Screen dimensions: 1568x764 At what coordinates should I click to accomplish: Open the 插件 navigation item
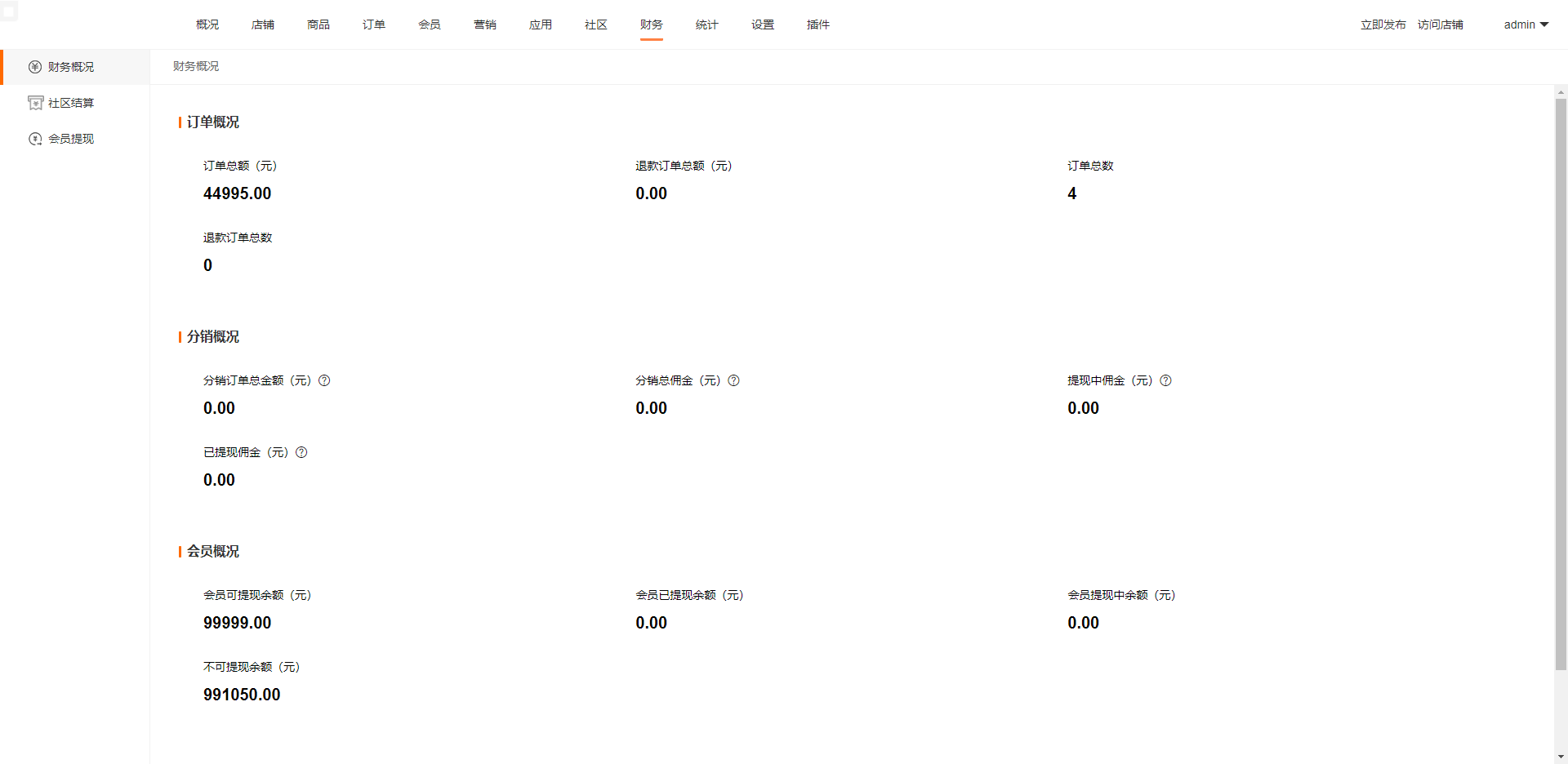(x=818, y=24)
